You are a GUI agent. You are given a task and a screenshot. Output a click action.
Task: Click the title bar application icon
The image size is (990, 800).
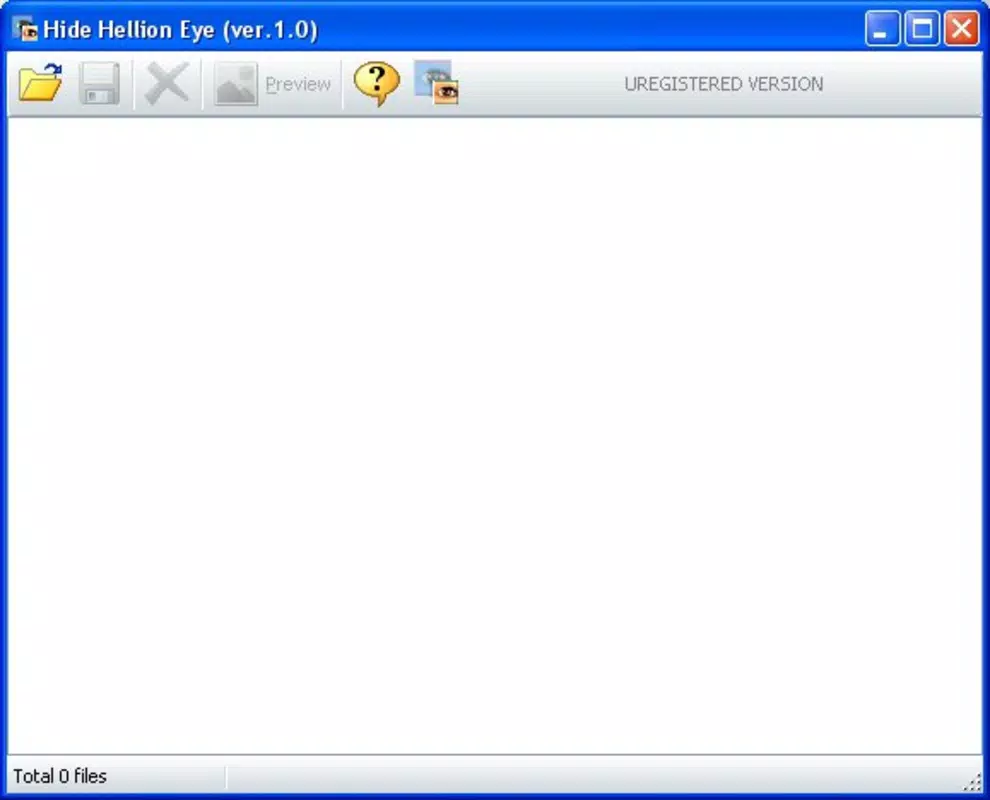click(x=25, y=29)
